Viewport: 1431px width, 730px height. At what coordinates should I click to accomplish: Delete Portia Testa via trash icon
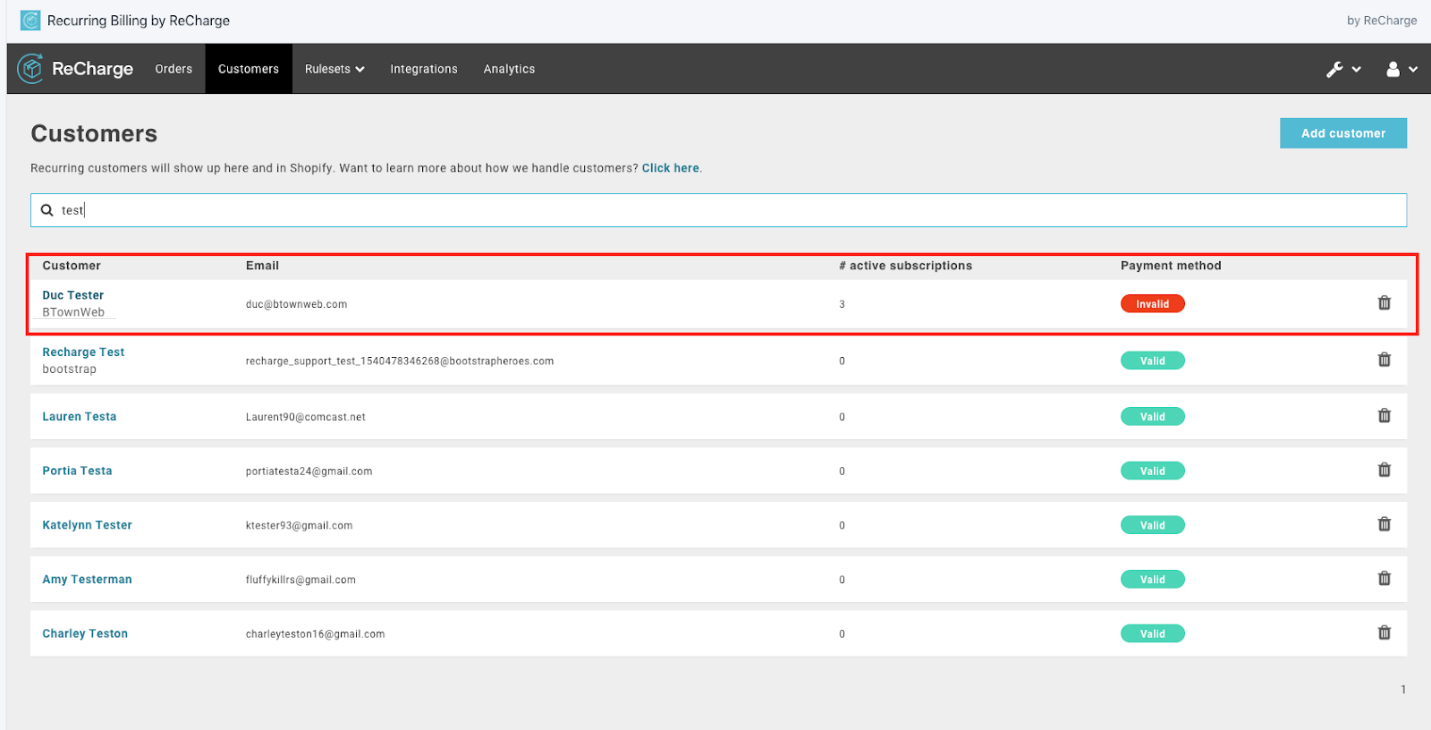[x=1384, y=469]
